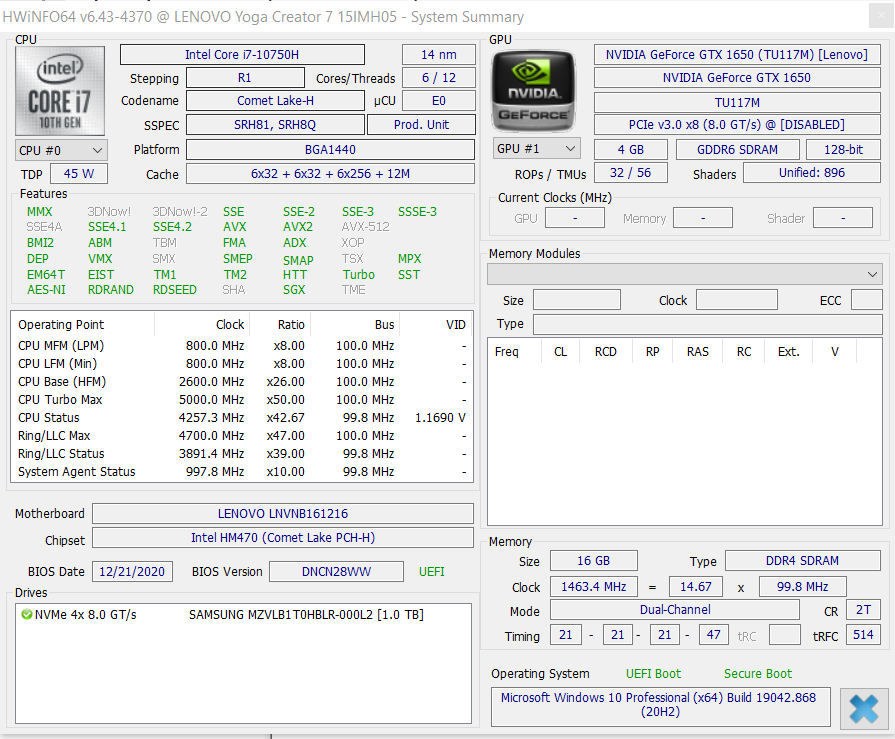Select the NVIDIA GeForce GTX 1650 (TU117M) [Lenovo] field

(737, 55)
